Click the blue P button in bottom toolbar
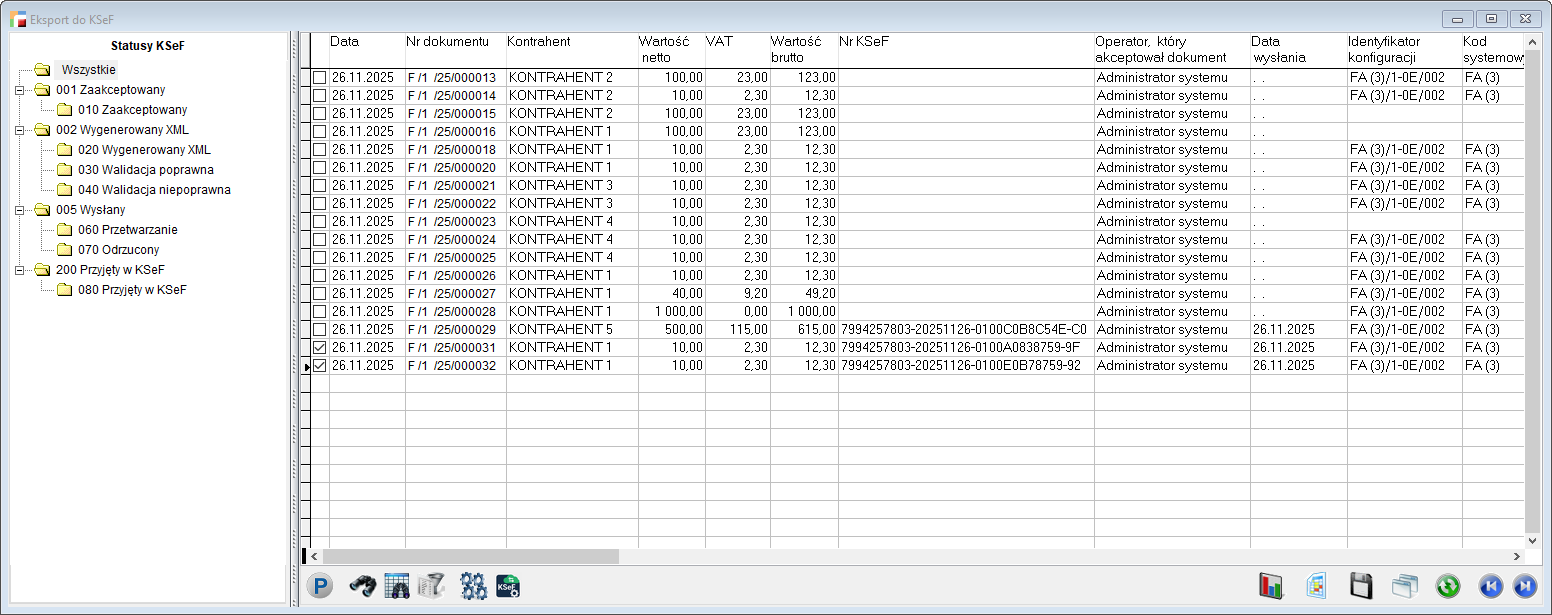The width and height of the screenshot is (1552, 615). click(x=319, y=587)
